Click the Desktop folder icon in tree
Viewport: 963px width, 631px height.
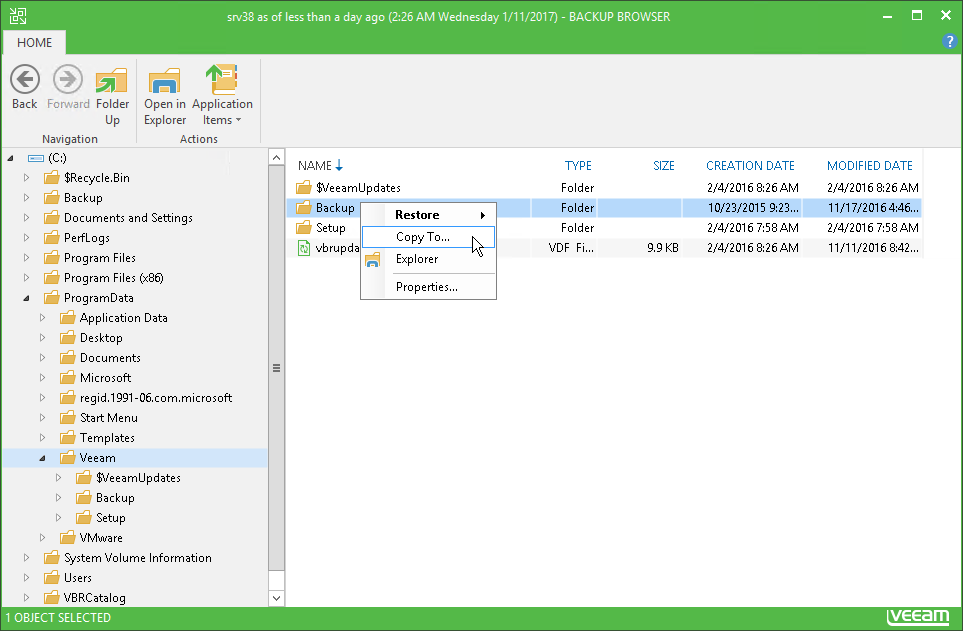[x=68, y=338]
